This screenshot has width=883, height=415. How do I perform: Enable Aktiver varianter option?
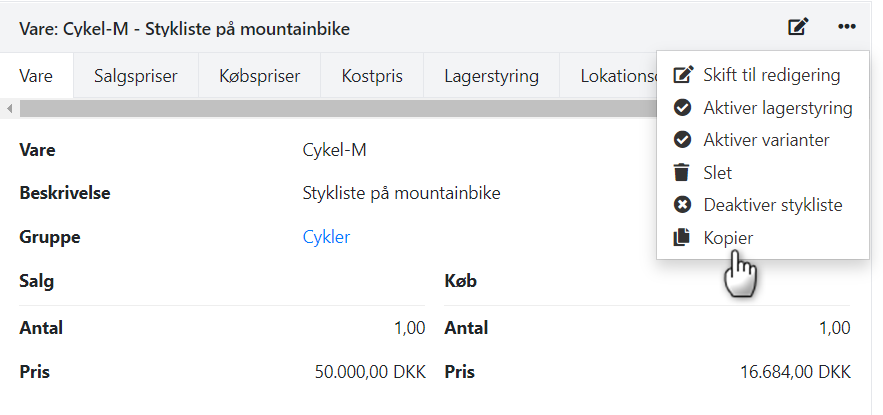click(x=766, y=140)
